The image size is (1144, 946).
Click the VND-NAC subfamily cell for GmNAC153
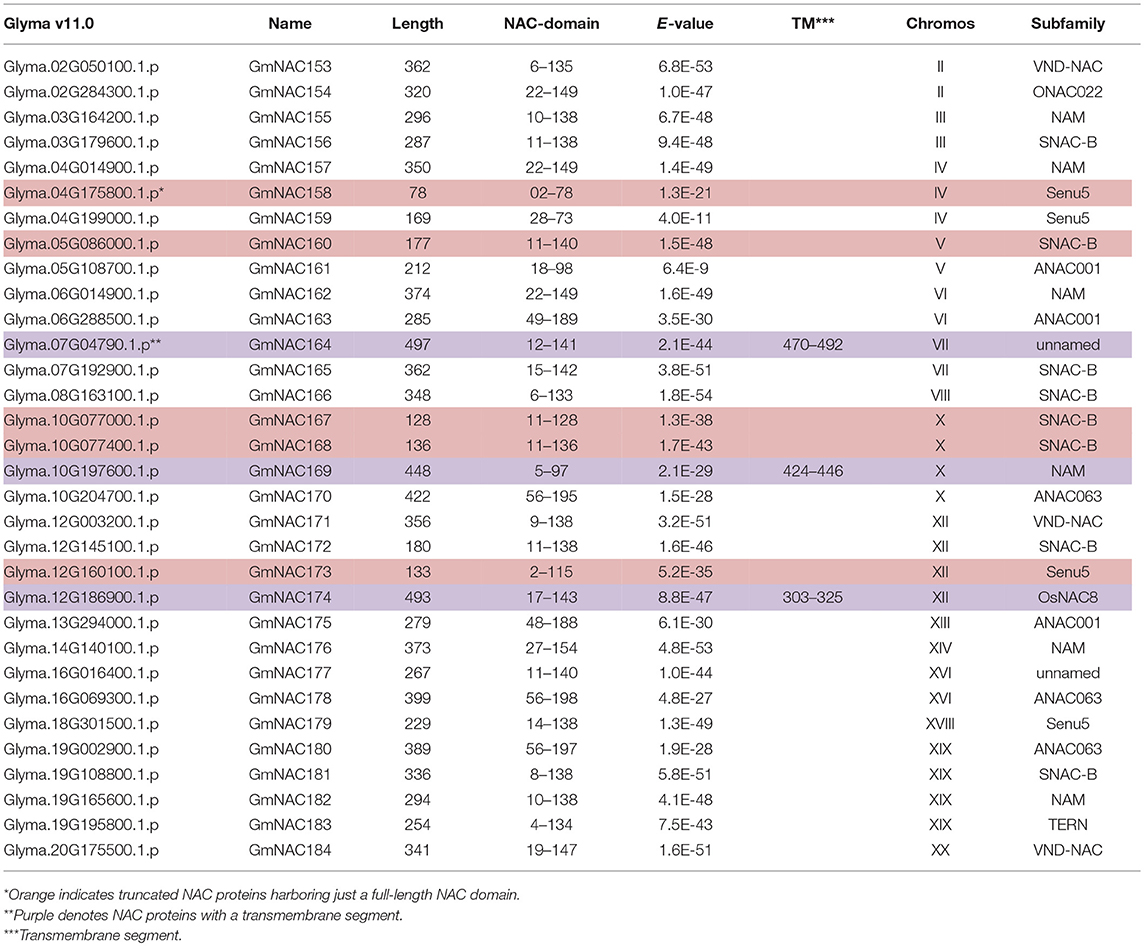[1068, 66]
